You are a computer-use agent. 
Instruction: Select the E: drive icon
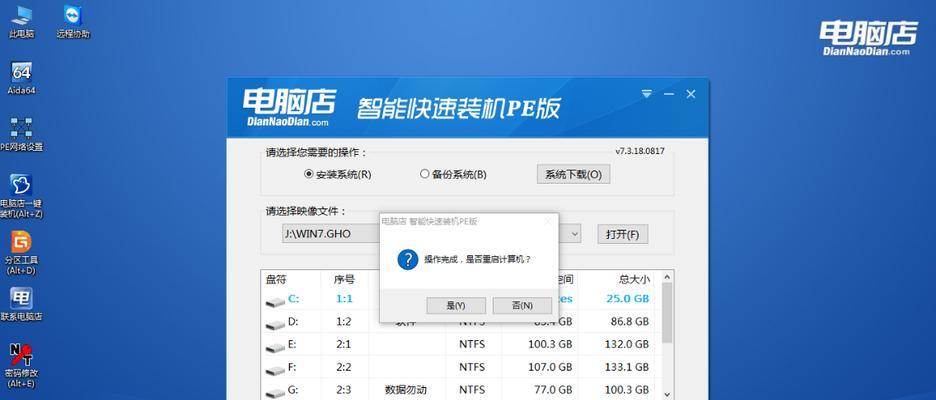(275, 348)
